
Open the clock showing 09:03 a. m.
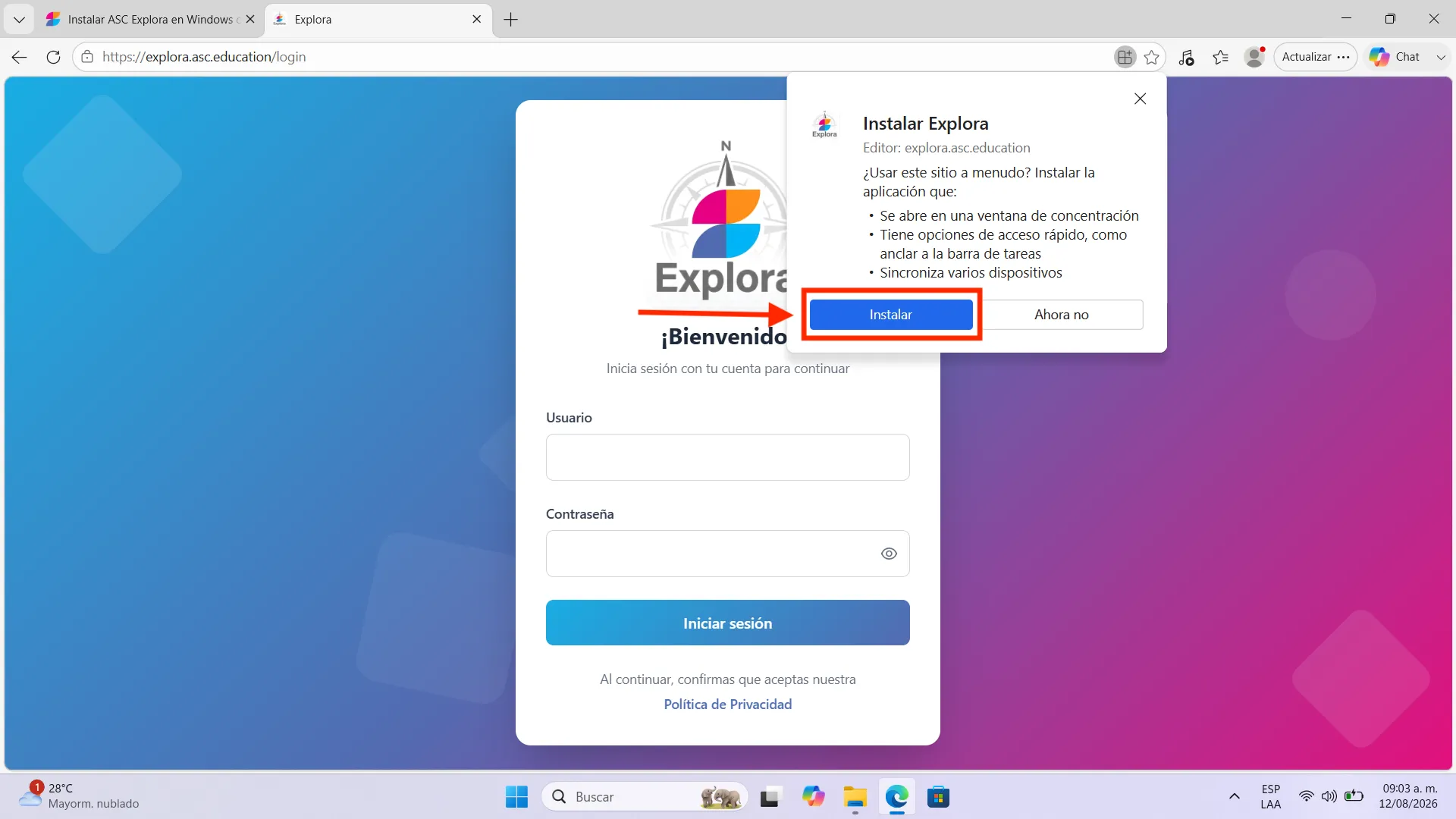[x=1409, y=796]
